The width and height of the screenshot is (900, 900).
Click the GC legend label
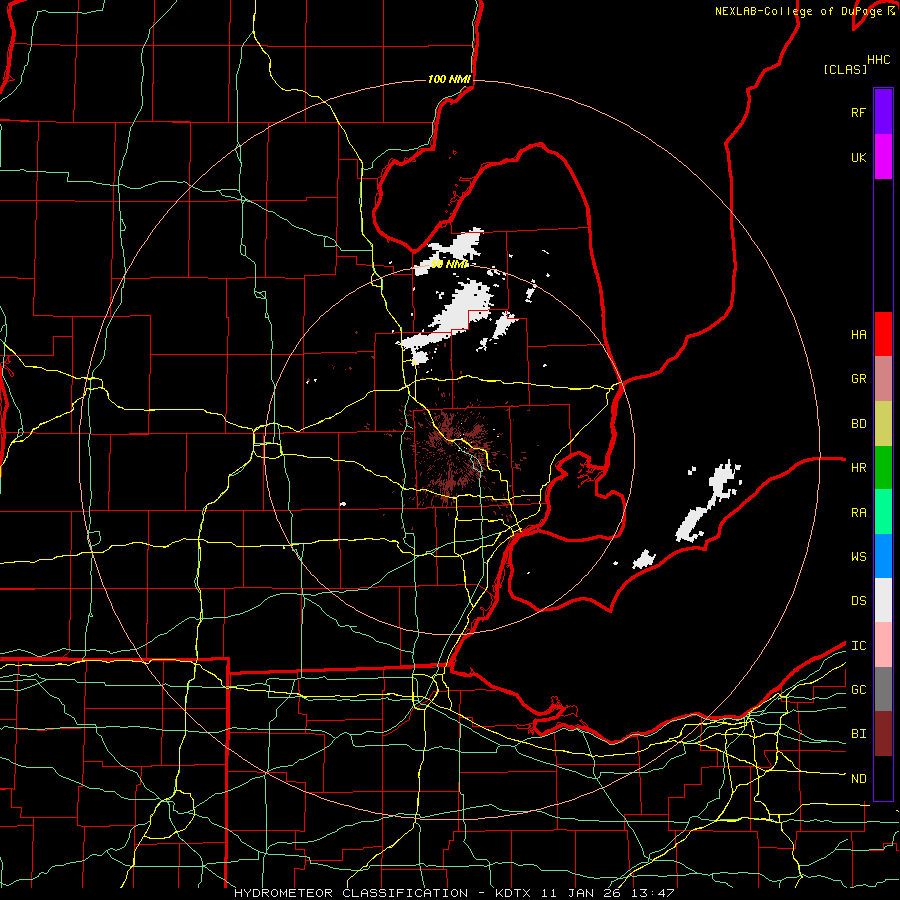[x=858, y=689]
